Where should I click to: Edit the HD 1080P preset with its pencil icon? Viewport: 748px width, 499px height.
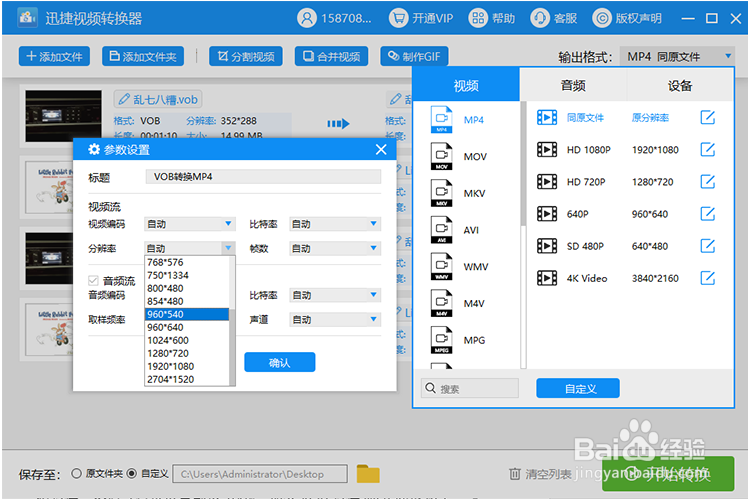(x=707, y=150)
